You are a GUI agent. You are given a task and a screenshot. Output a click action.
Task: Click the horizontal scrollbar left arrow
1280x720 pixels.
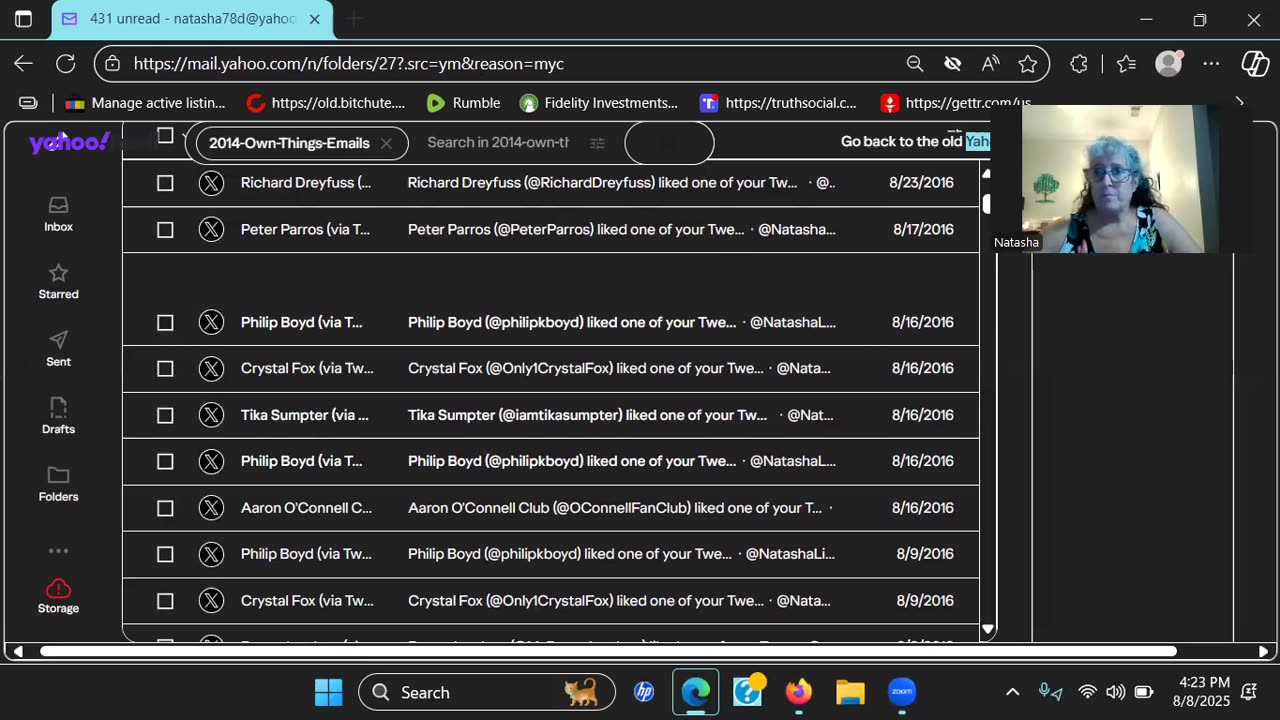coord(18,651)
